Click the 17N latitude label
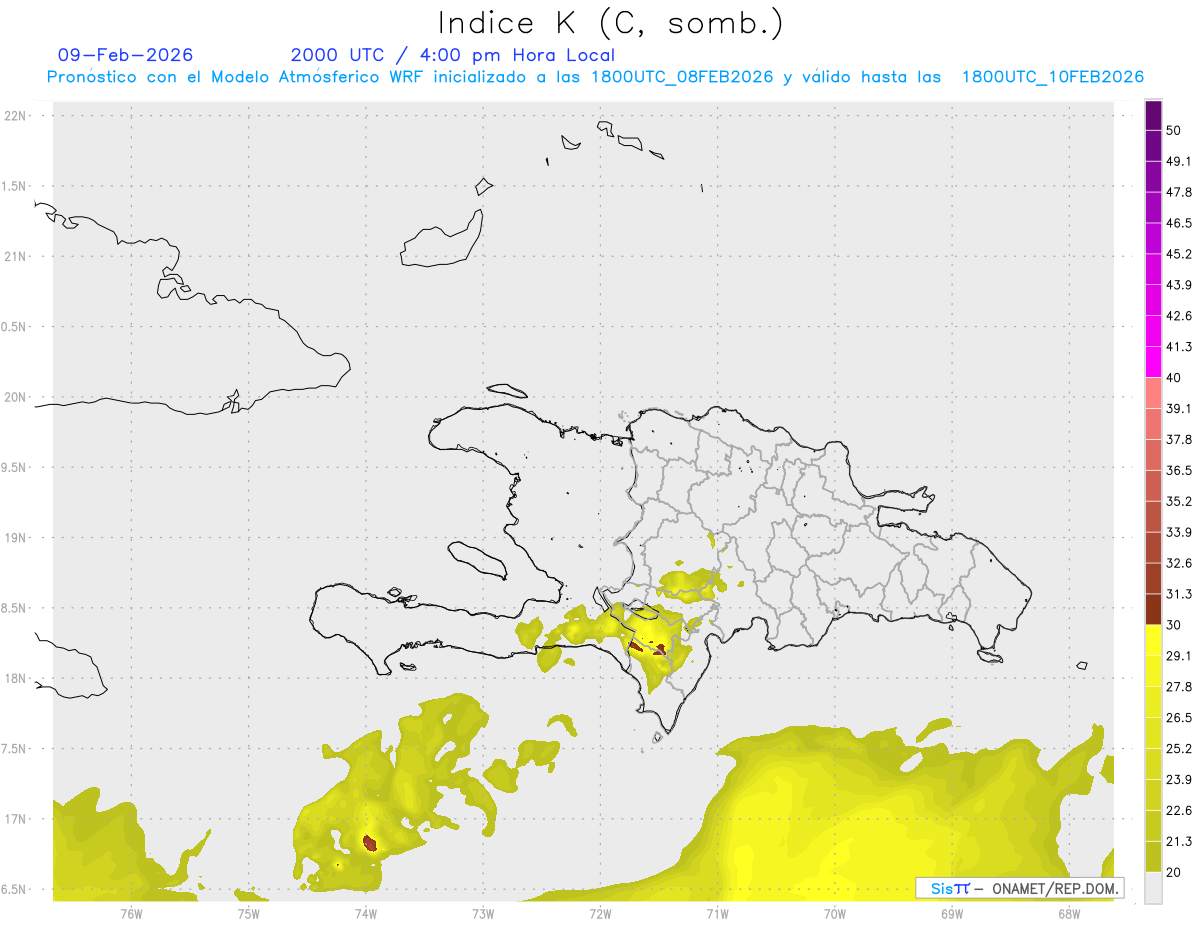This screenshot has width=1200, height=927. (16, 819)
